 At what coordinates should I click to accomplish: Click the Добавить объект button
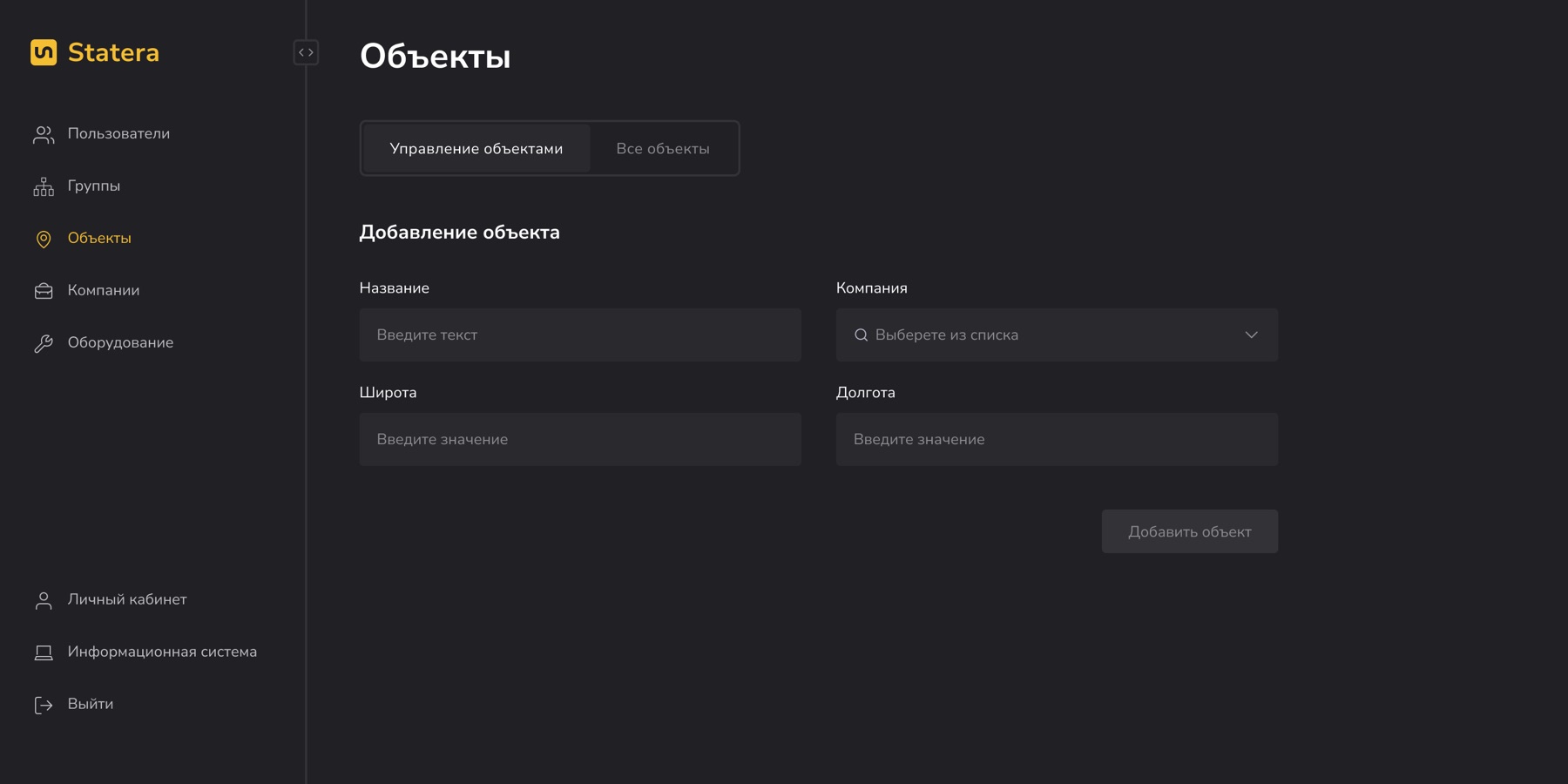coord(1190,531)
